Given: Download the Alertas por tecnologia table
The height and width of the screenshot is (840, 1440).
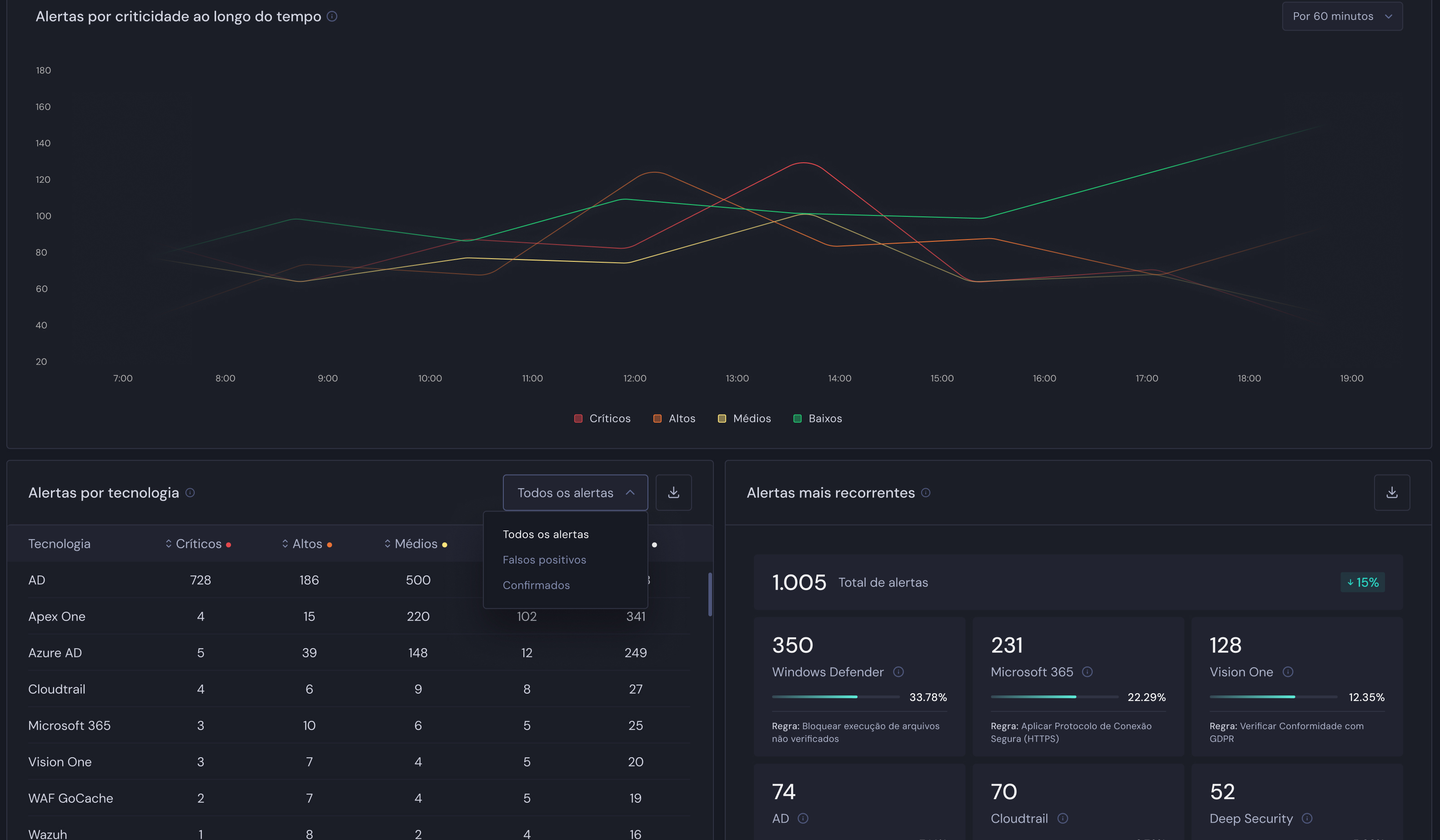Looking at the screenshot, I should pyautogui.click(x=673, y=493).
